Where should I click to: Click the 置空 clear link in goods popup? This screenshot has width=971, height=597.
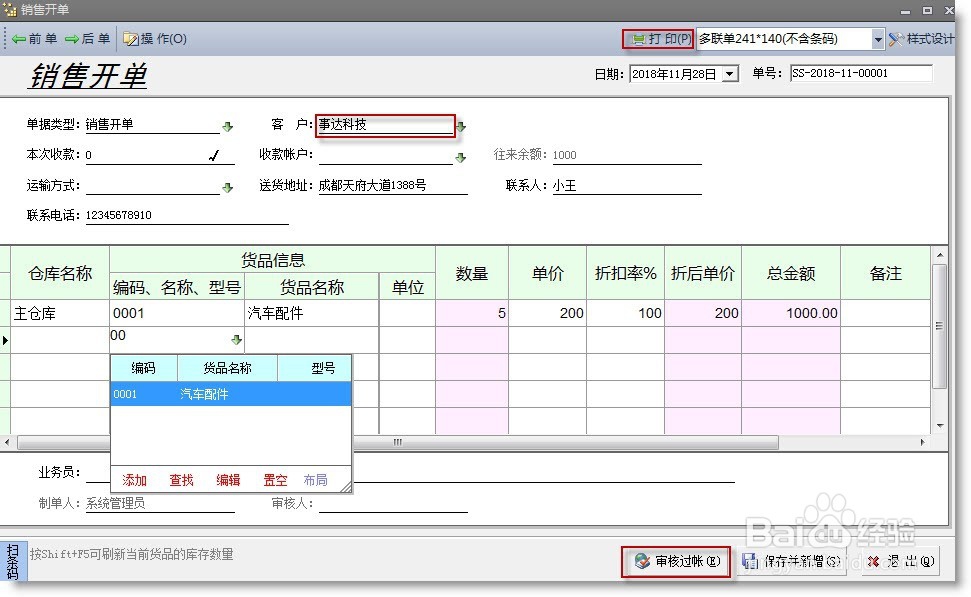[x=275, y=479]
